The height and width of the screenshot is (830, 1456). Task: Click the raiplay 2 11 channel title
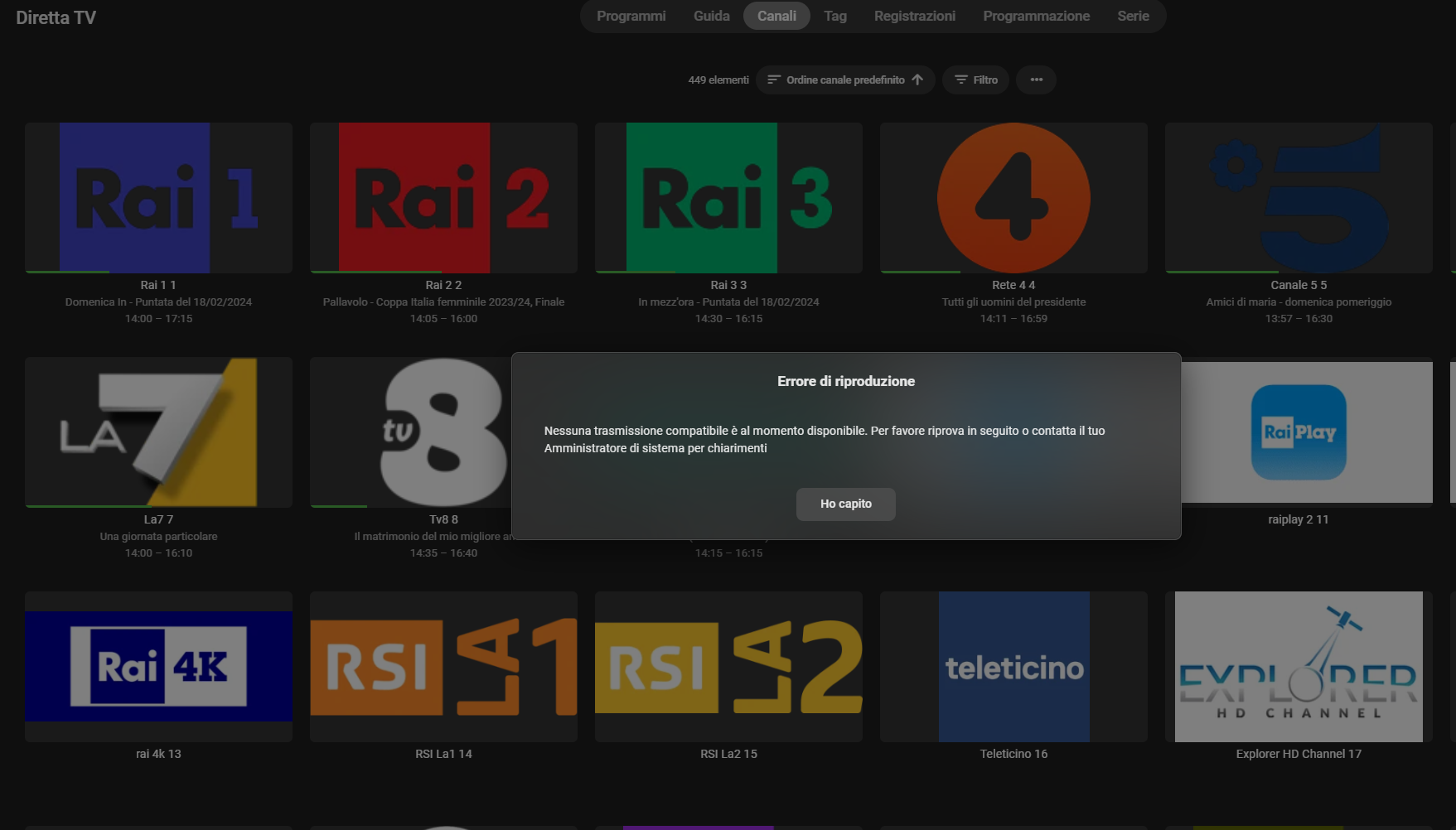tap(1298, 519)
